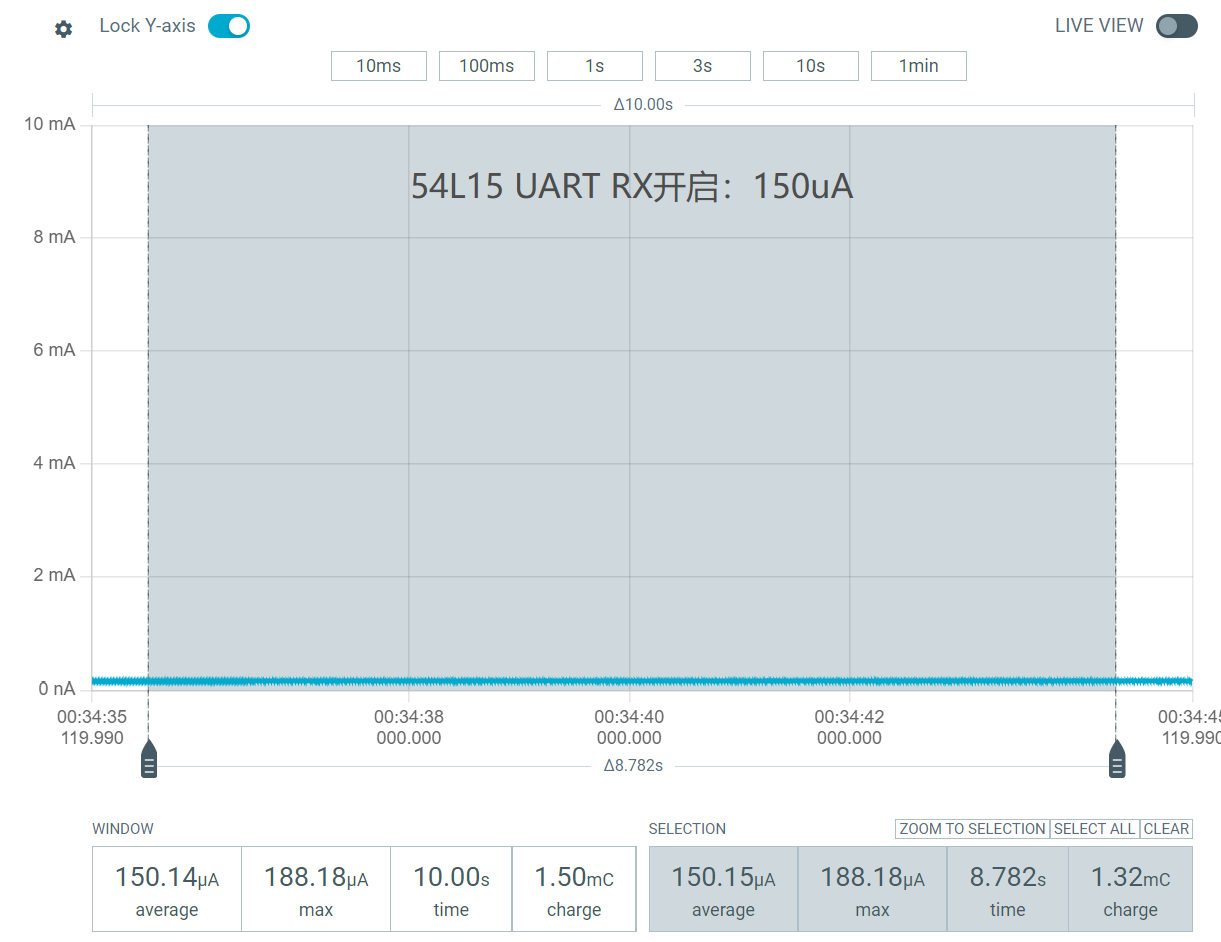Image resolution: width=1221 pixels, height=942 pixels.
Task: Click the 8 mA Y-axis label
Action: (55, 237)
